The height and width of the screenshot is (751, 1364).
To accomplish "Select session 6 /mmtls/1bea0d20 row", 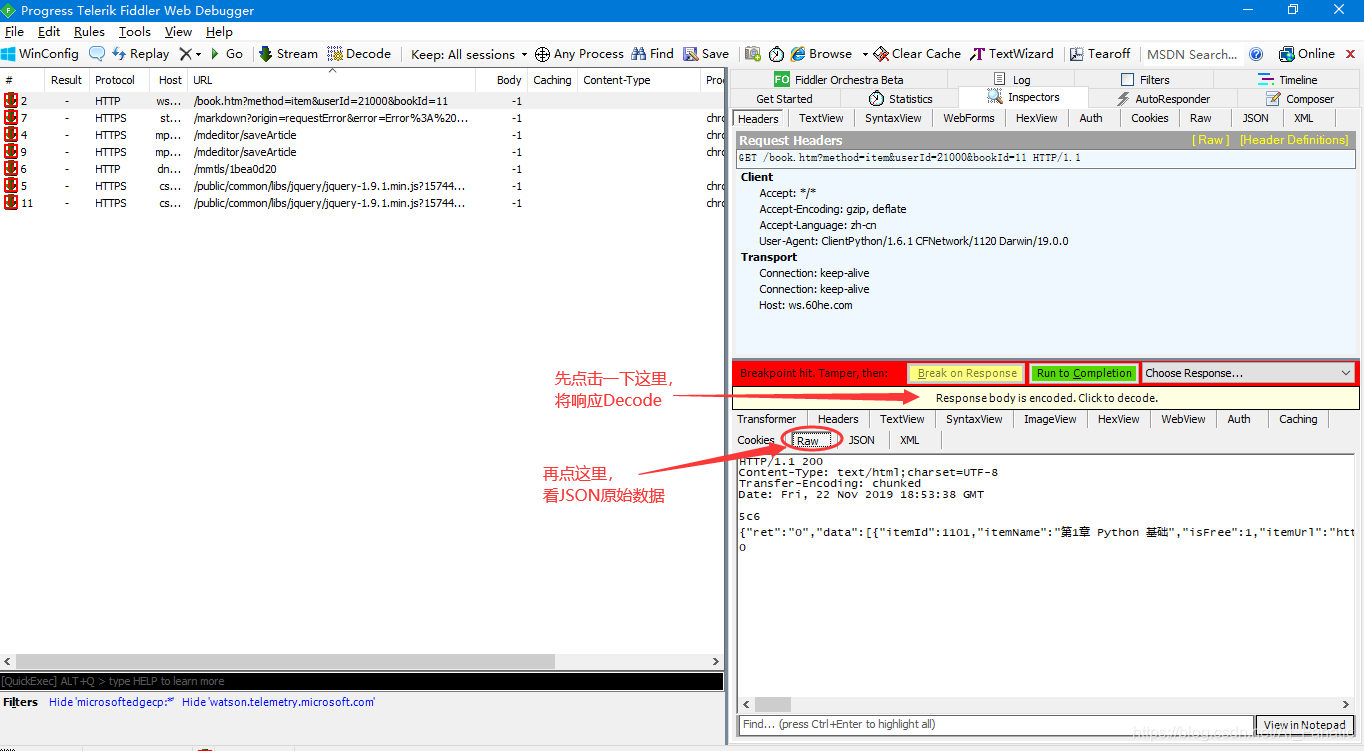I will click(363, 169).
